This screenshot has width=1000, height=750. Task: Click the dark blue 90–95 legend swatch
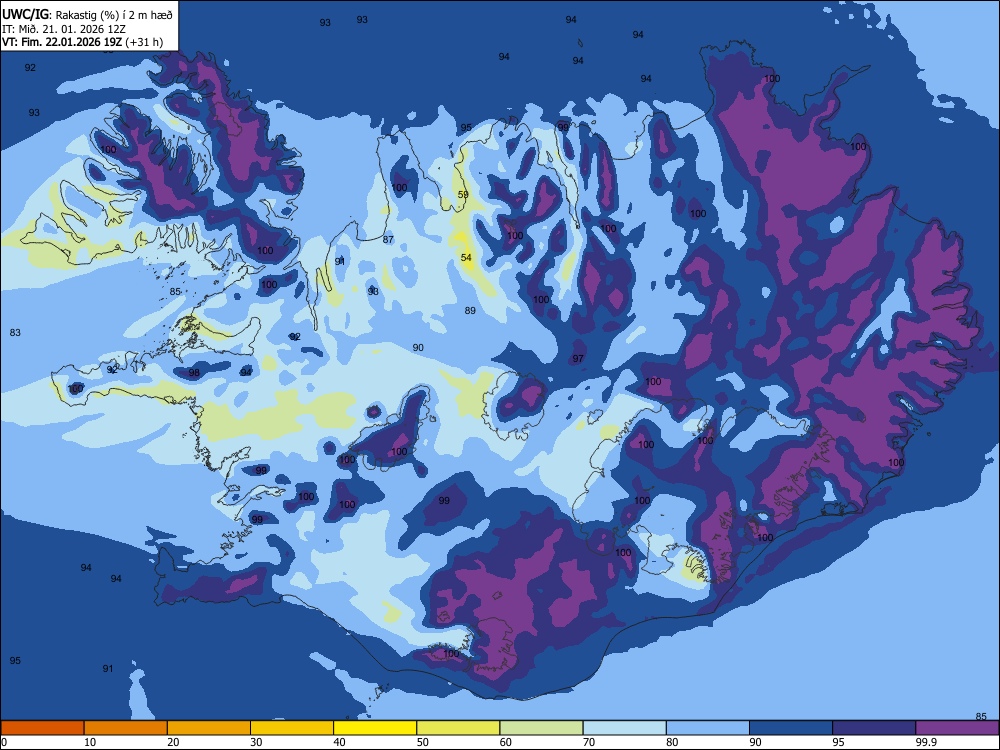(x=791, y=728)
